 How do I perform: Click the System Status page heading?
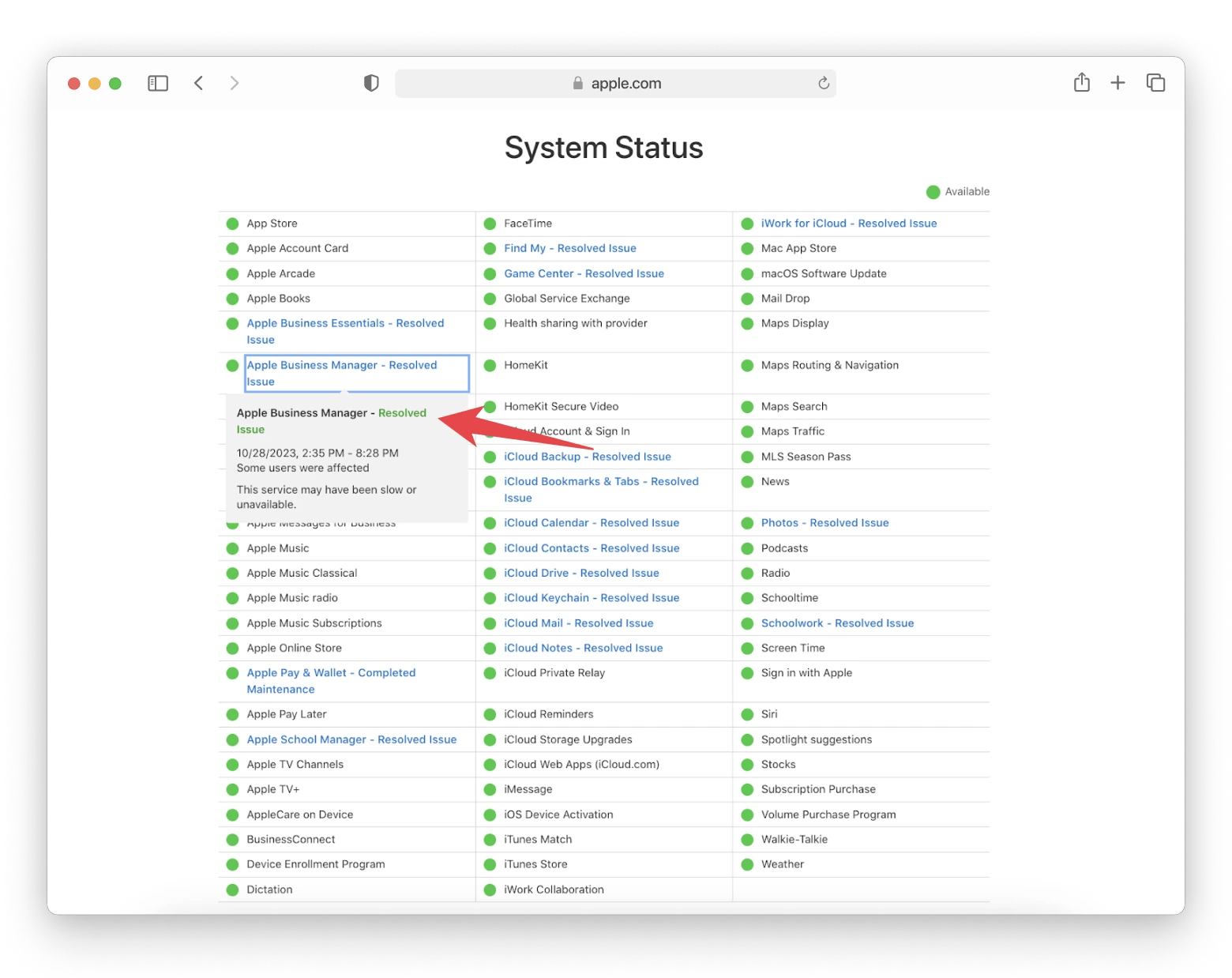(604, 148)
